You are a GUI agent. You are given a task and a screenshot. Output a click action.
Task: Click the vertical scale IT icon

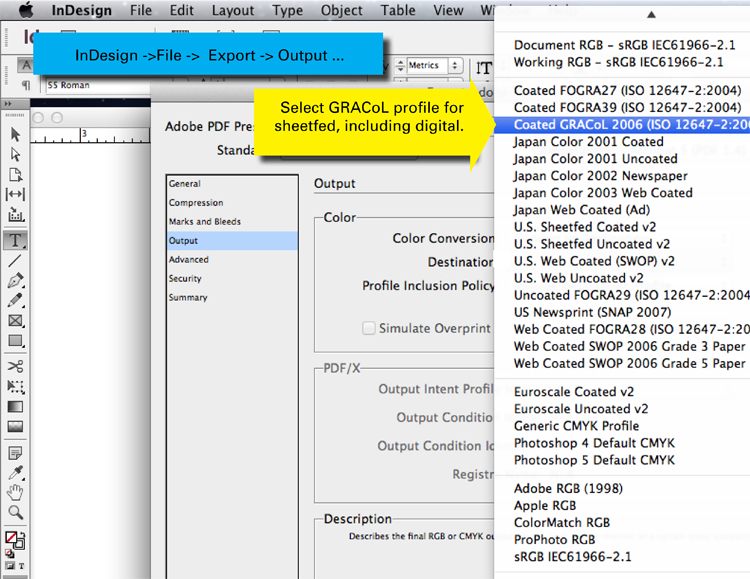(484, 68)
